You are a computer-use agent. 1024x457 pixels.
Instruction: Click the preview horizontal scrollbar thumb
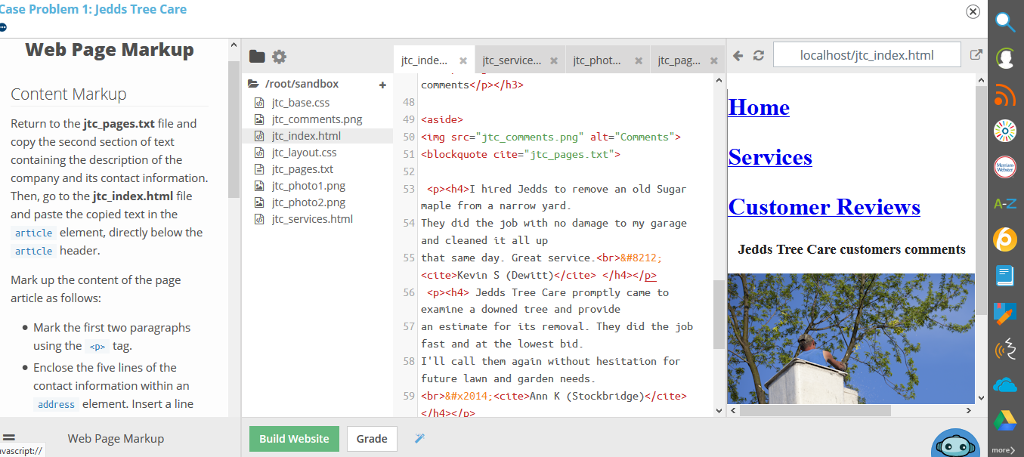[x=816, y=411]
